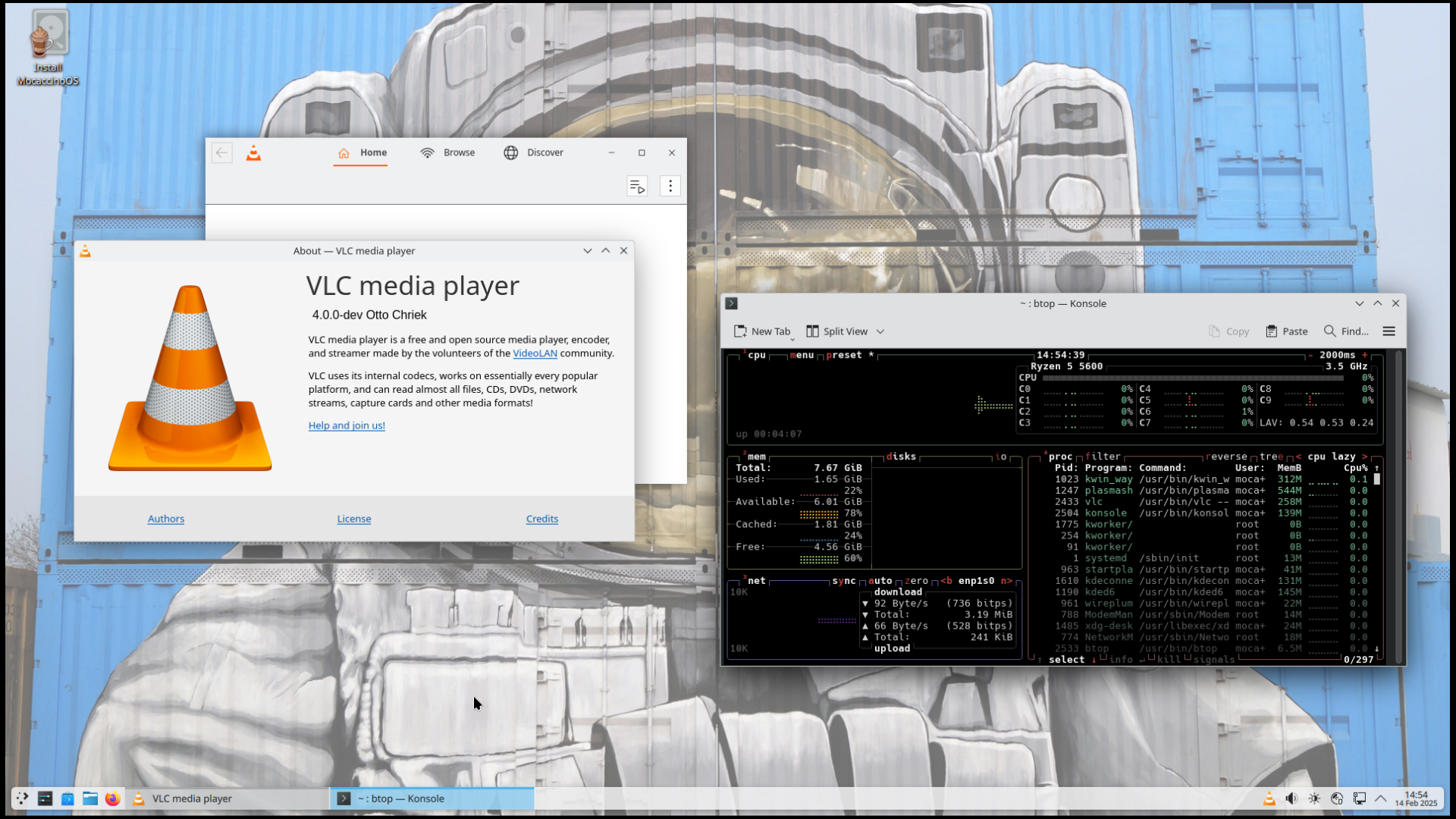Expand hidden system tray icons arrow
Screen dimensions: 1456x819
tap(1381, 799)
